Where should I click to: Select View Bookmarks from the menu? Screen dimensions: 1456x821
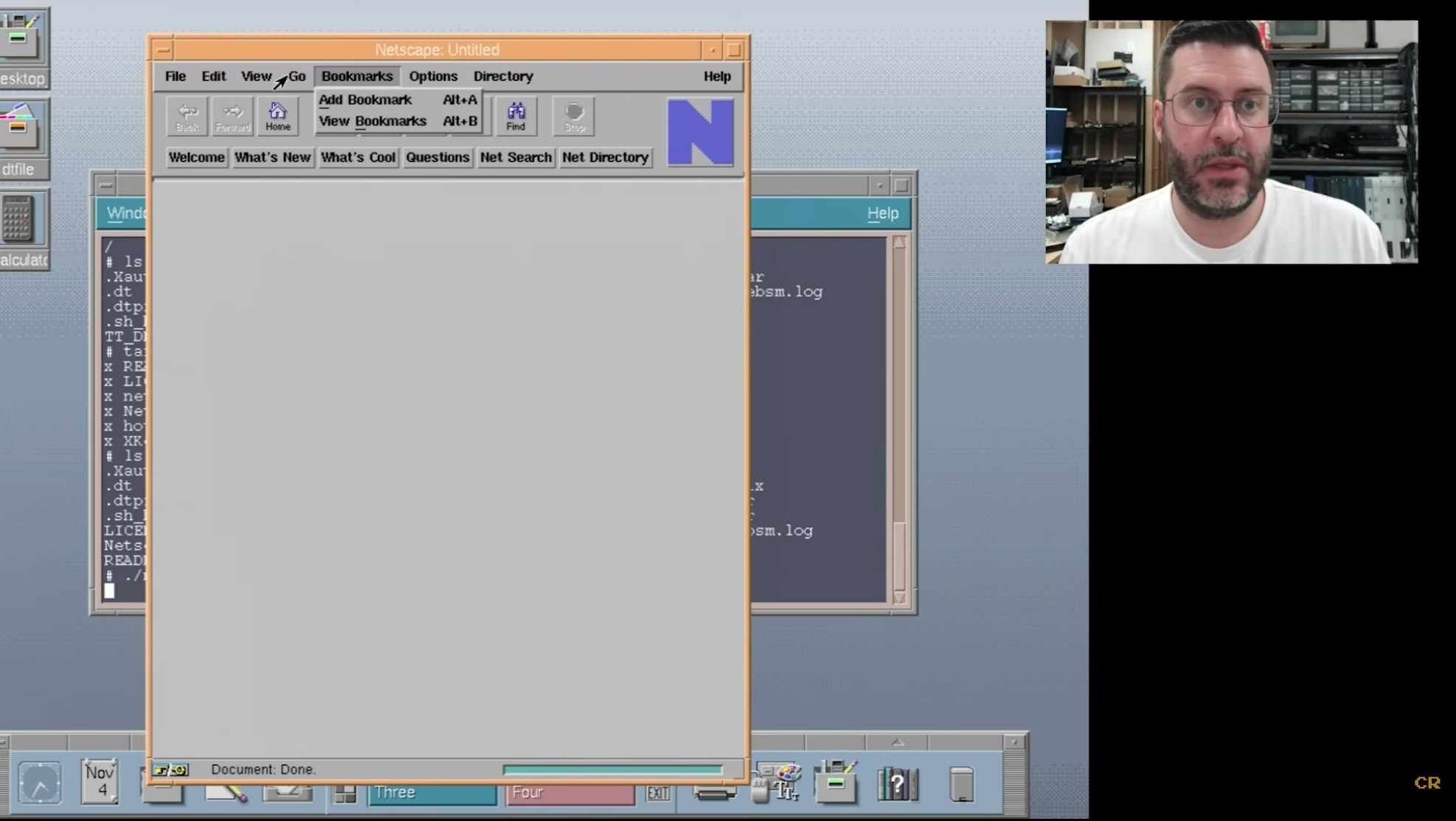(x=398, y=121)
